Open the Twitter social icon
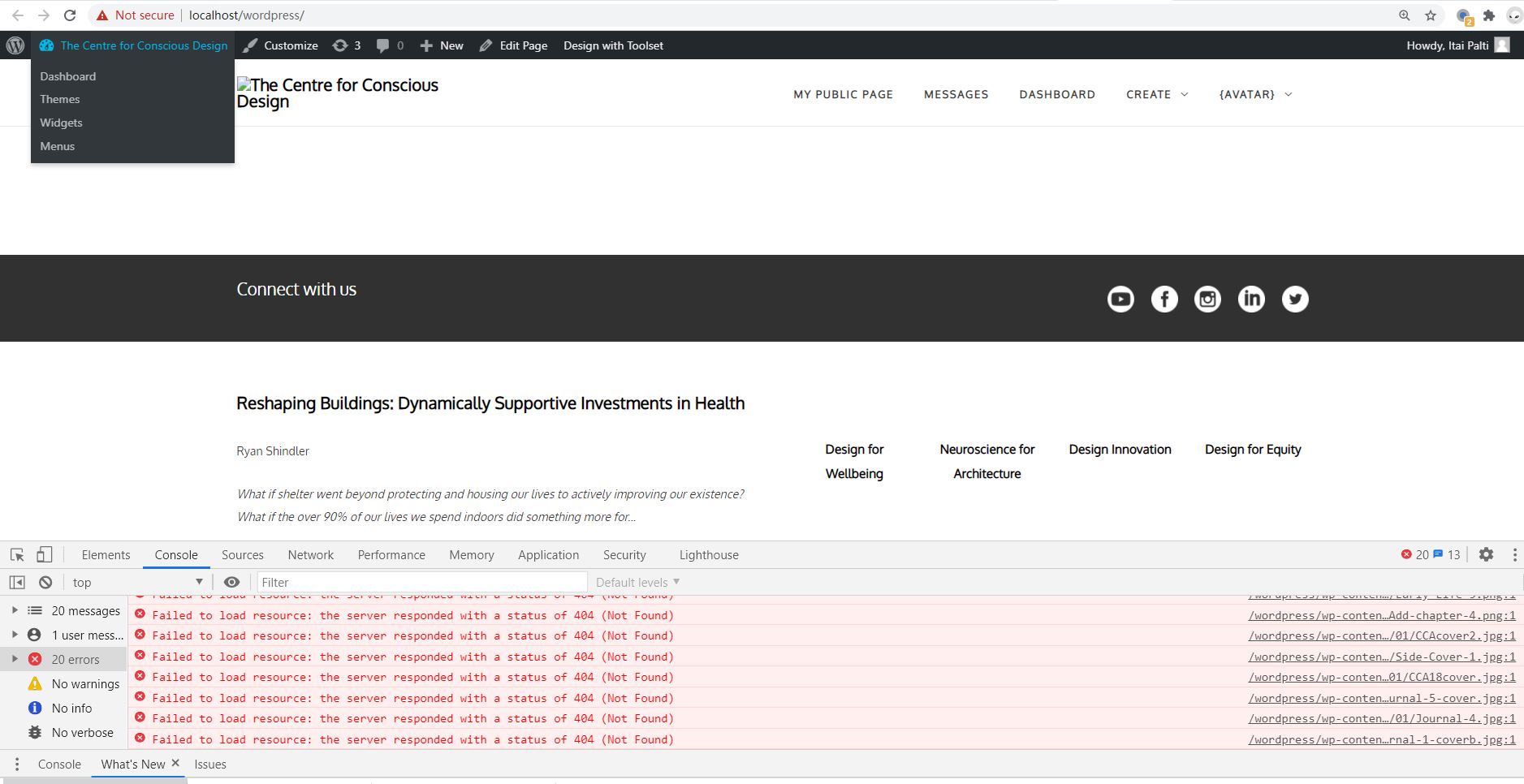 tap(1295, 299)
